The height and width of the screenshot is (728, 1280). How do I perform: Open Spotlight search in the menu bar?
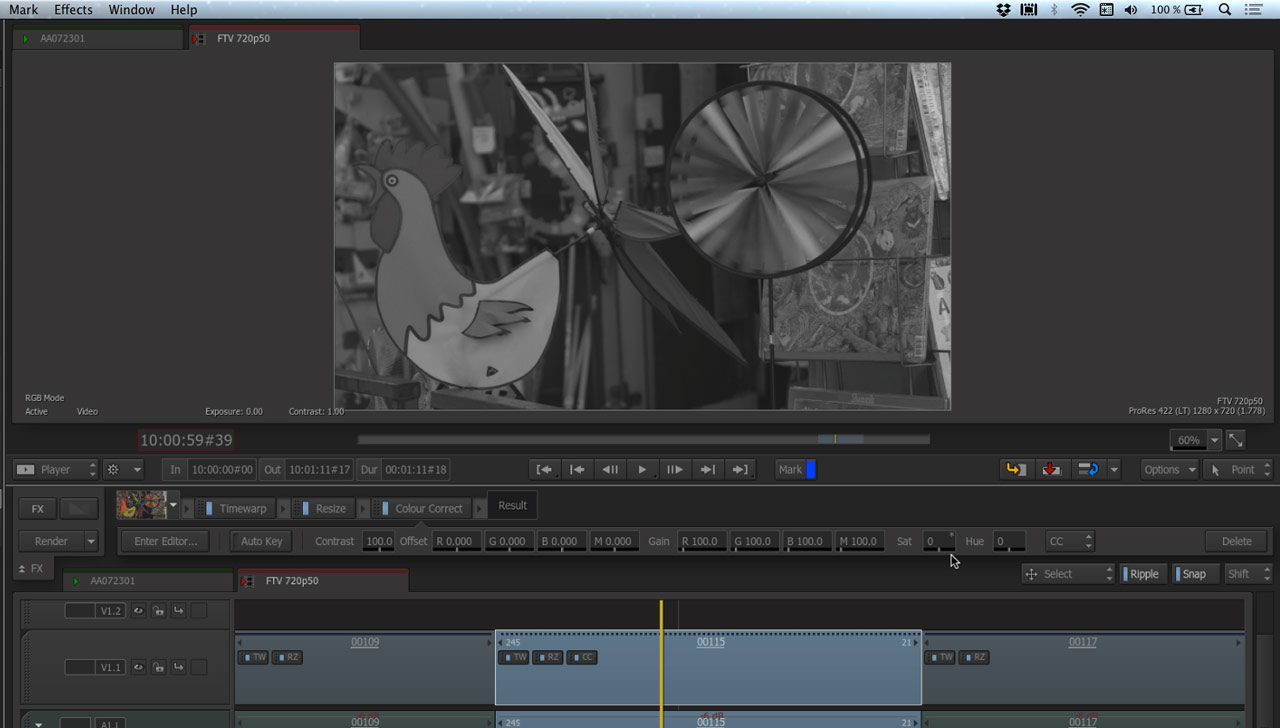[x=1224, y=10]
